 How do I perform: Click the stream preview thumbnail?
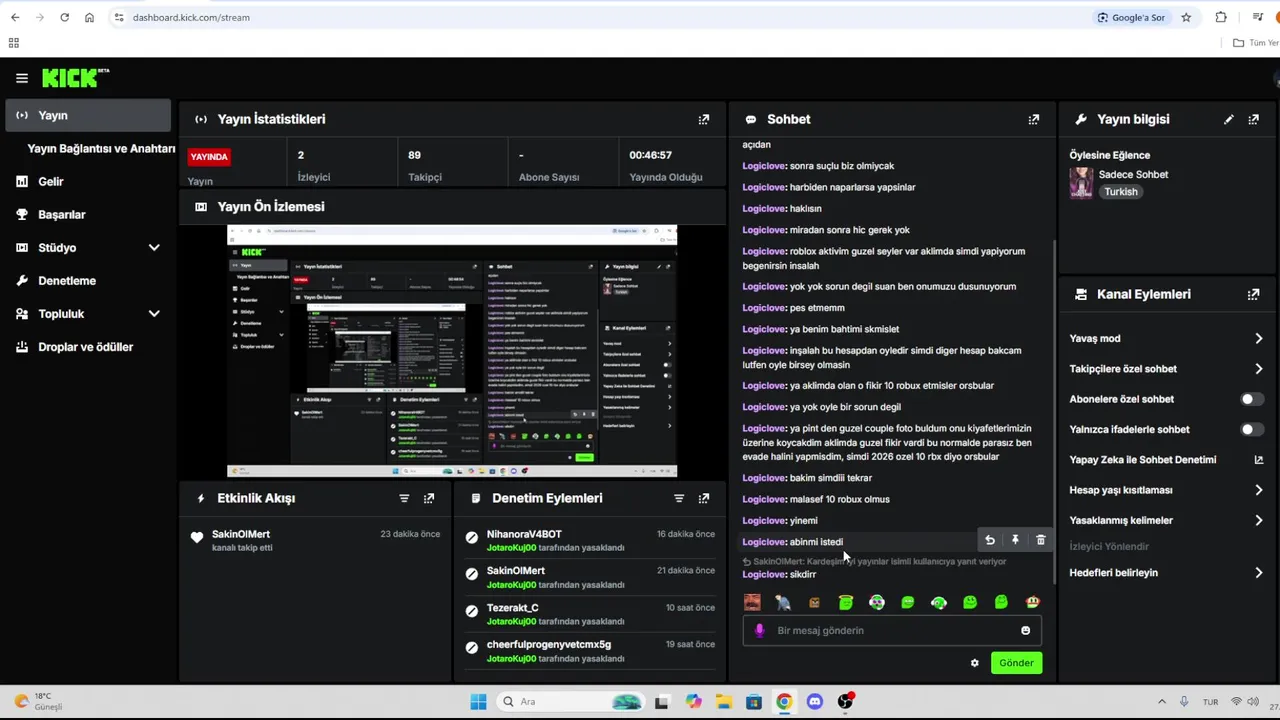[452, 351]
